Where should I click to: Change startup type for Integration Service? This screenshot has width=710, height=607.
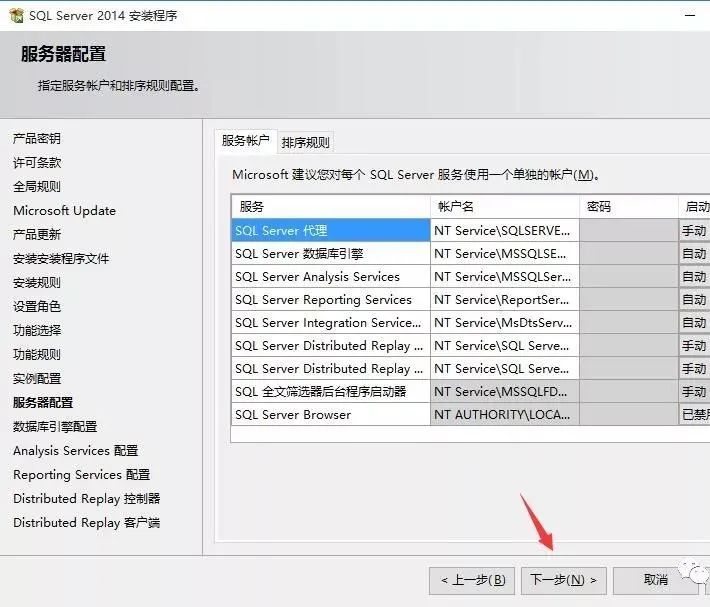tap(695, 323)
